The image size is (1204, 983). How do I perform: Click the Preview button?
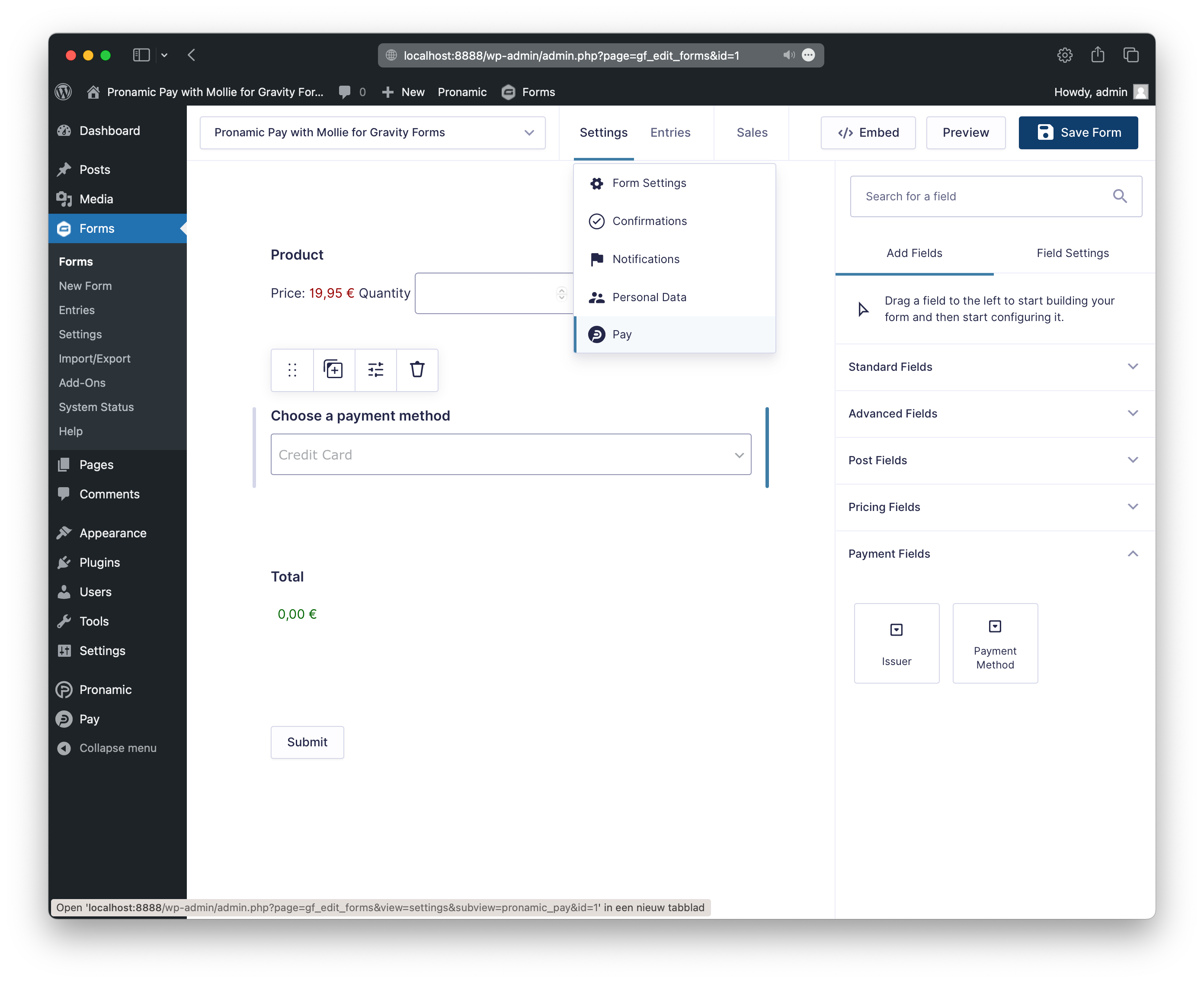point(965,132)
